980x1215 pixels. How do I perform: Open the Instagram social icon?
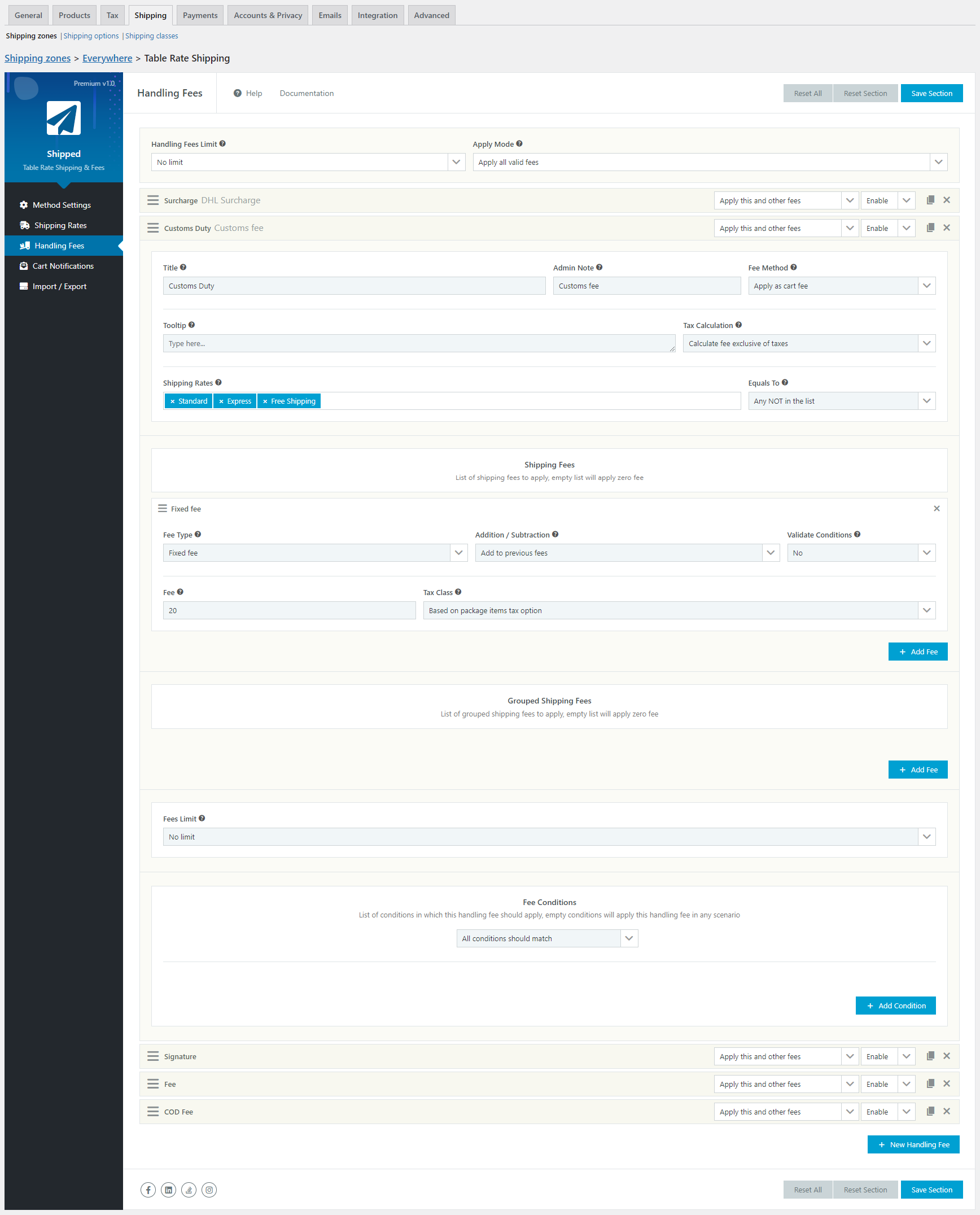point(209,1190)
